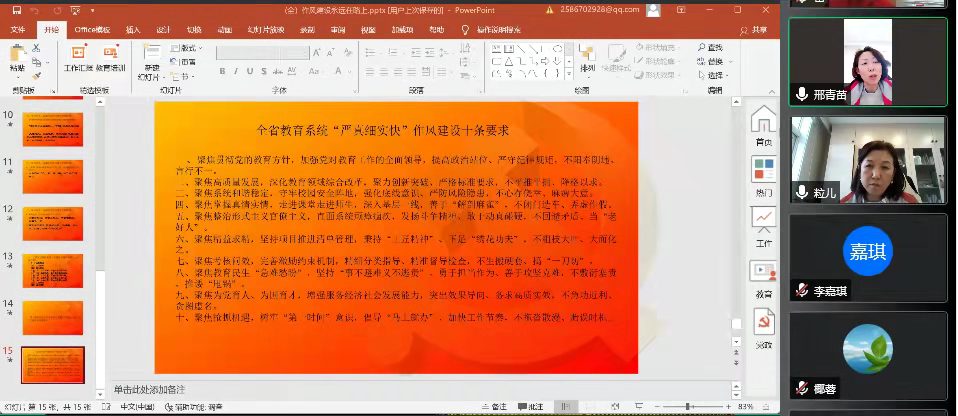The height and width of the screenshot is (416, 958).
Task: Toggle Align Left paragraph alignment
Action: click(369, 71)
